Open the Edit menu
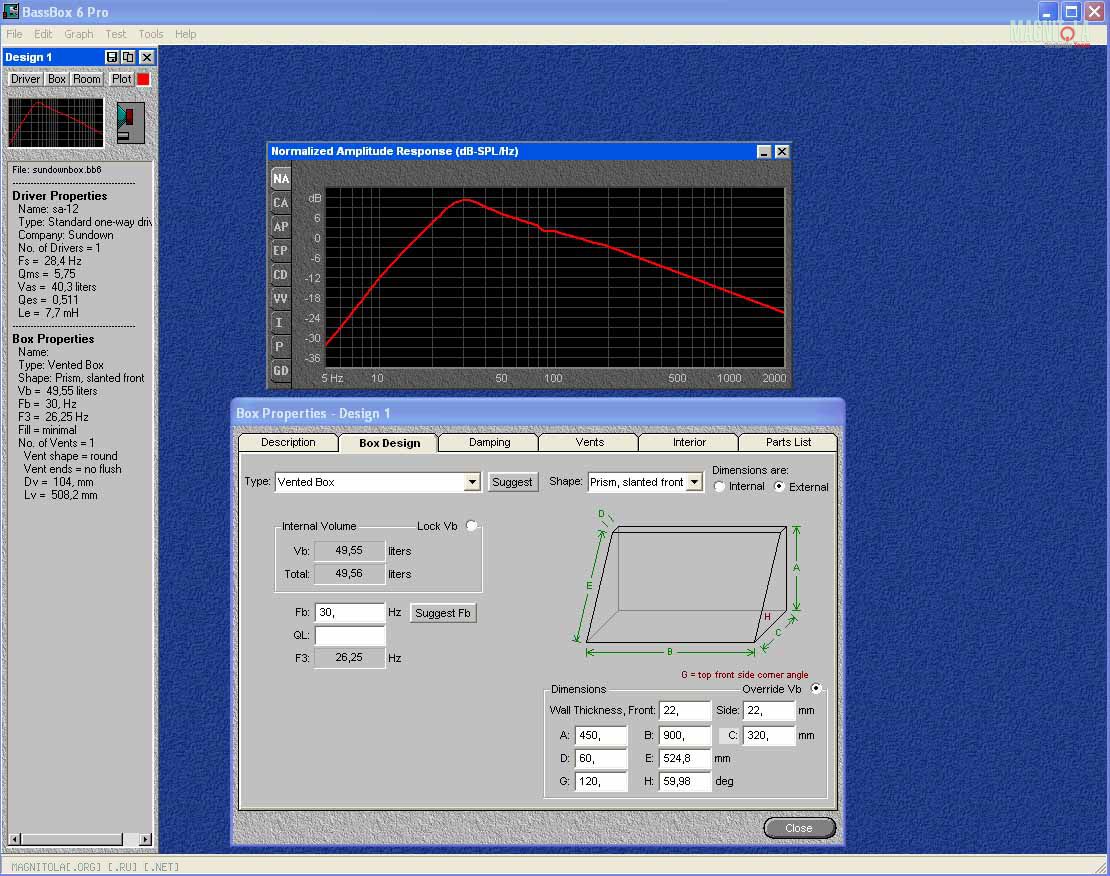This screenshot has height=876, width=1110. 43,34
